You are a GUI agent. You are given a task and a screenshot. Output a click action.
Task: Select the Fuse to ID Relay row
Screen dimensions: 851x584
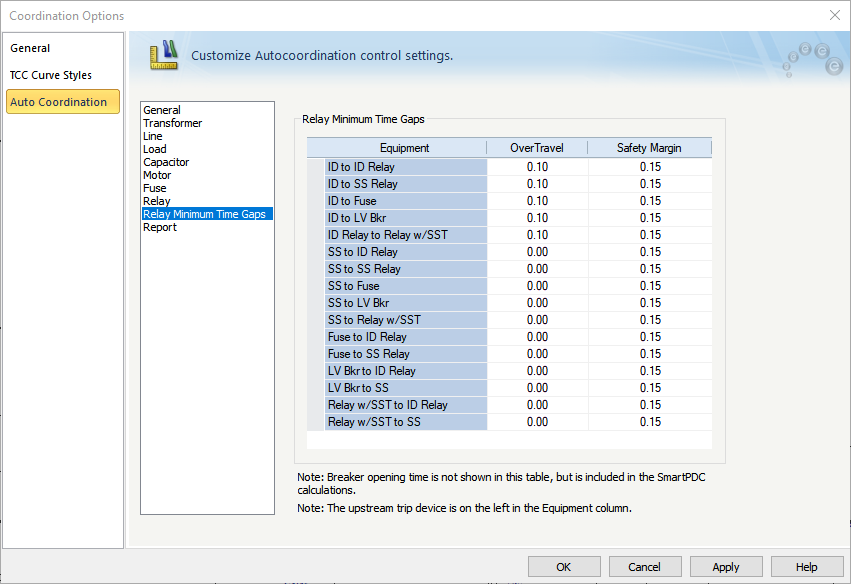[x=367, y=337]
